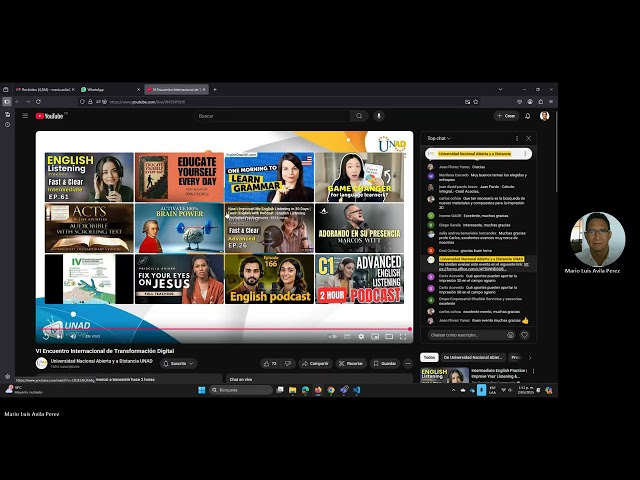
Task: Click the search magnifier button in YouTube
Action: click(359, 116)
